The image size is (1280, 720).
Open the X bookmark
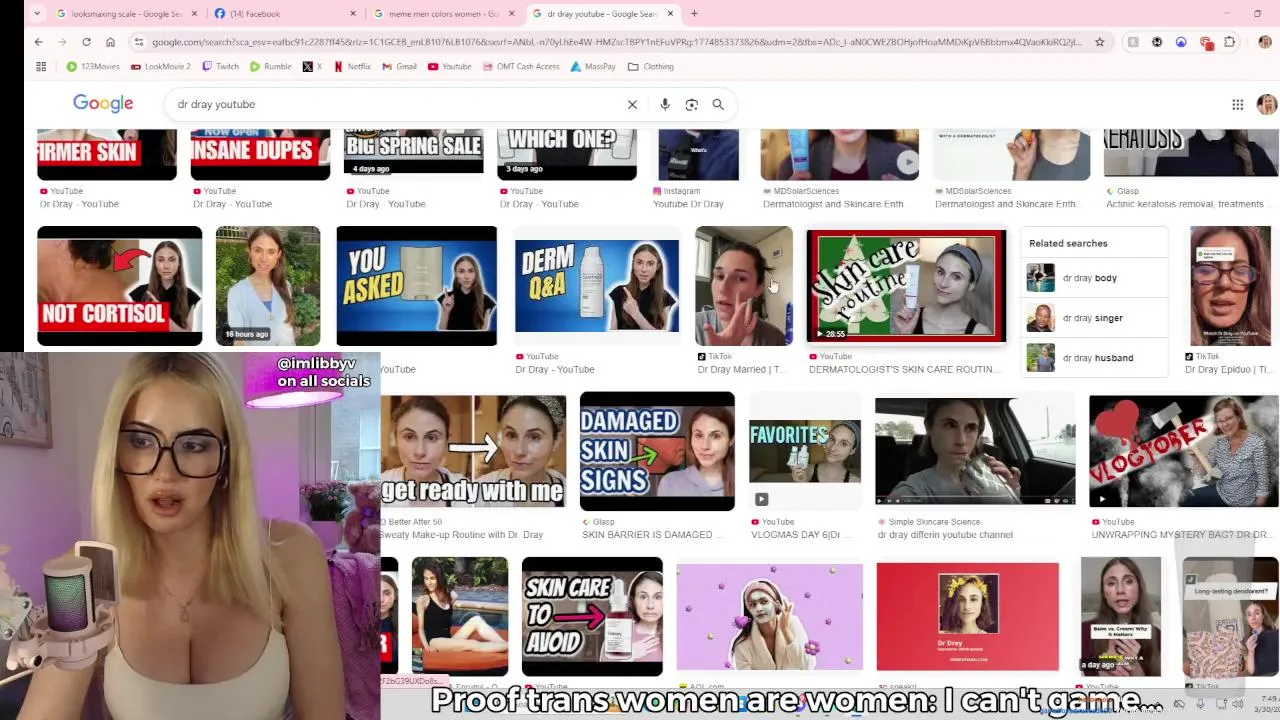pyautogui.click(x=312, y=66)
